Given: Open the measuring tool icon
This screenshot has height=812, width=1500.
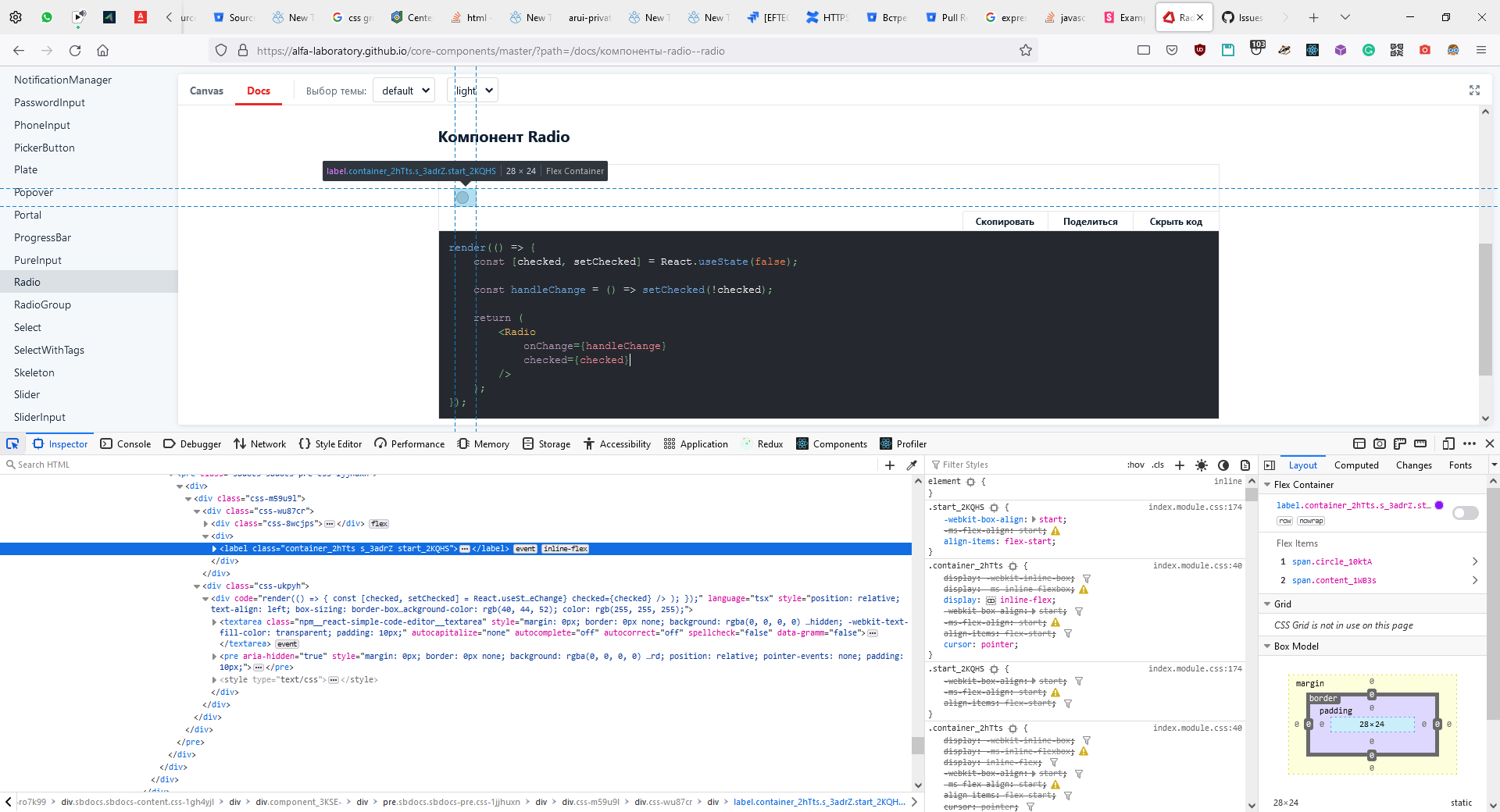Looking at the screenshot, I should tap(1421, 443).
